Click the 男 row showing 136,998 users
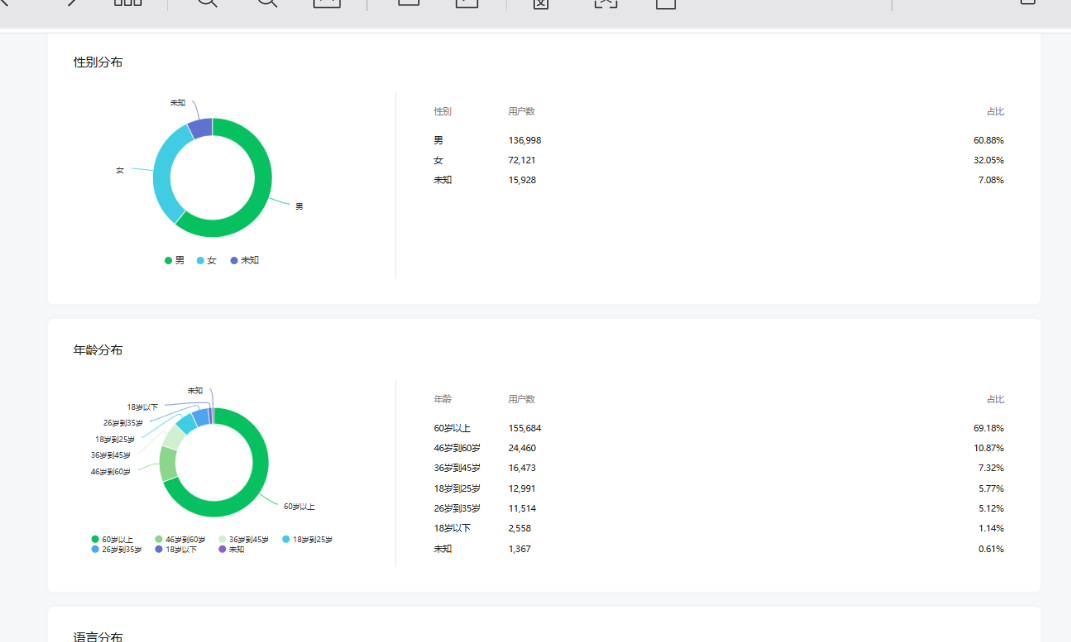Screen dimensions: 1071x642 coord(719,140)
